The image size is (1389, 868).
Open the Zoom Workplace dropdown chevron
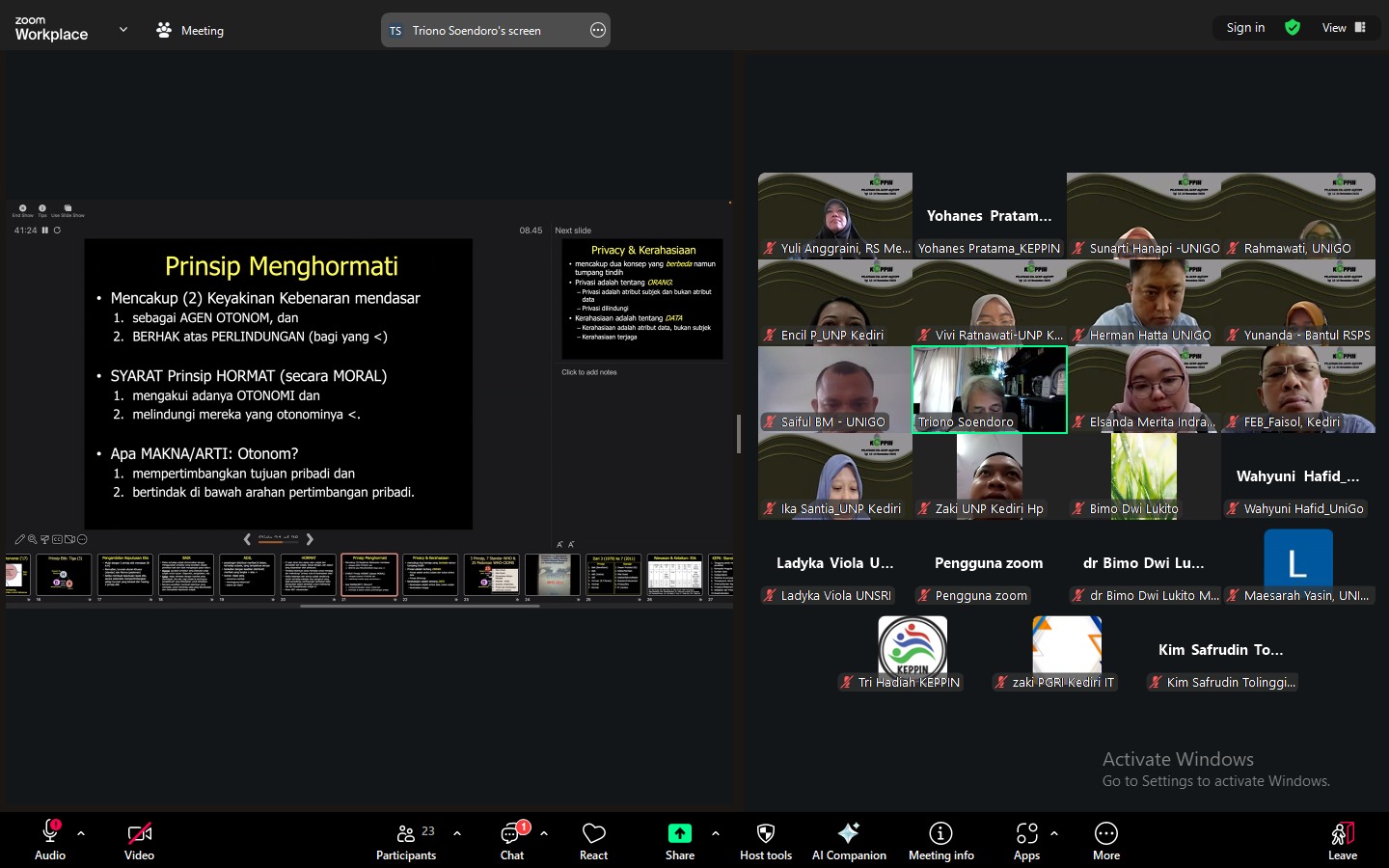(x=123, y=29)
